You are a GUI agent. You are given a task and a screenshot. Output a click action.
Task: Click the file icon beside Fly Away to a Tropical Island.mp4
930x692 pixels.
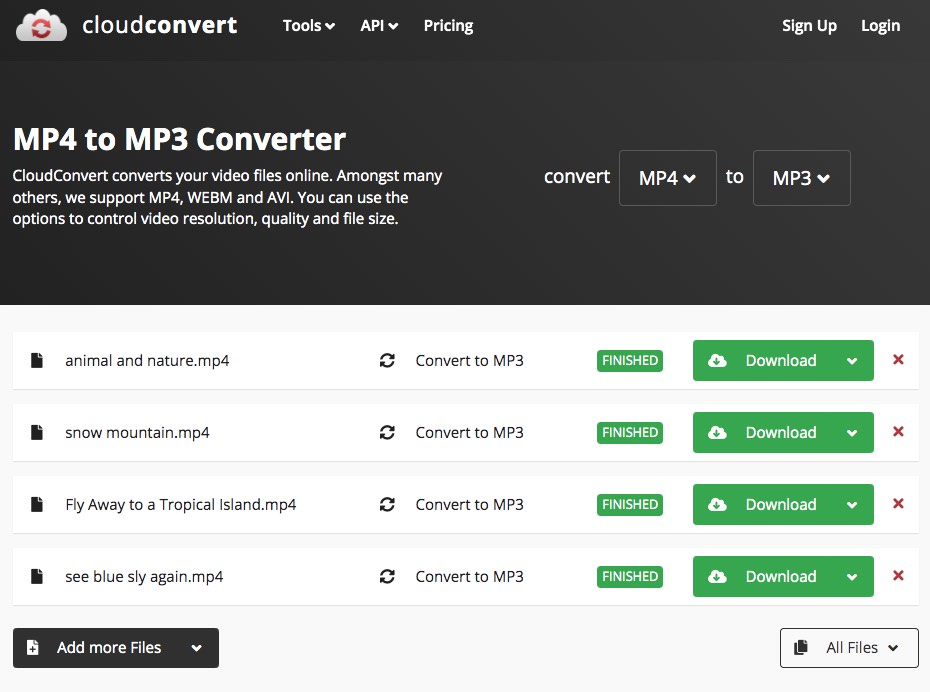[x=37, y=504]
